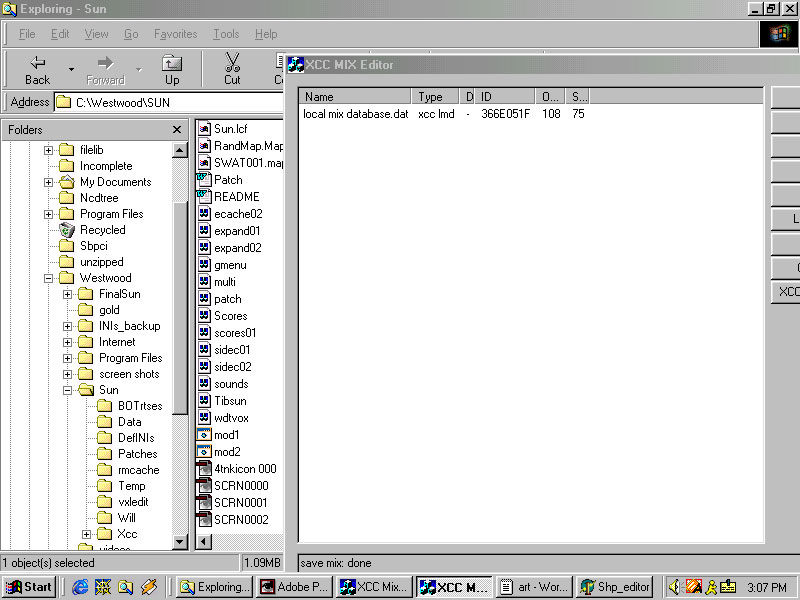The width and height of the screenshot is (800, 600).
Task: Select the RandMap.Map file icon
Action: pos(204,146)
